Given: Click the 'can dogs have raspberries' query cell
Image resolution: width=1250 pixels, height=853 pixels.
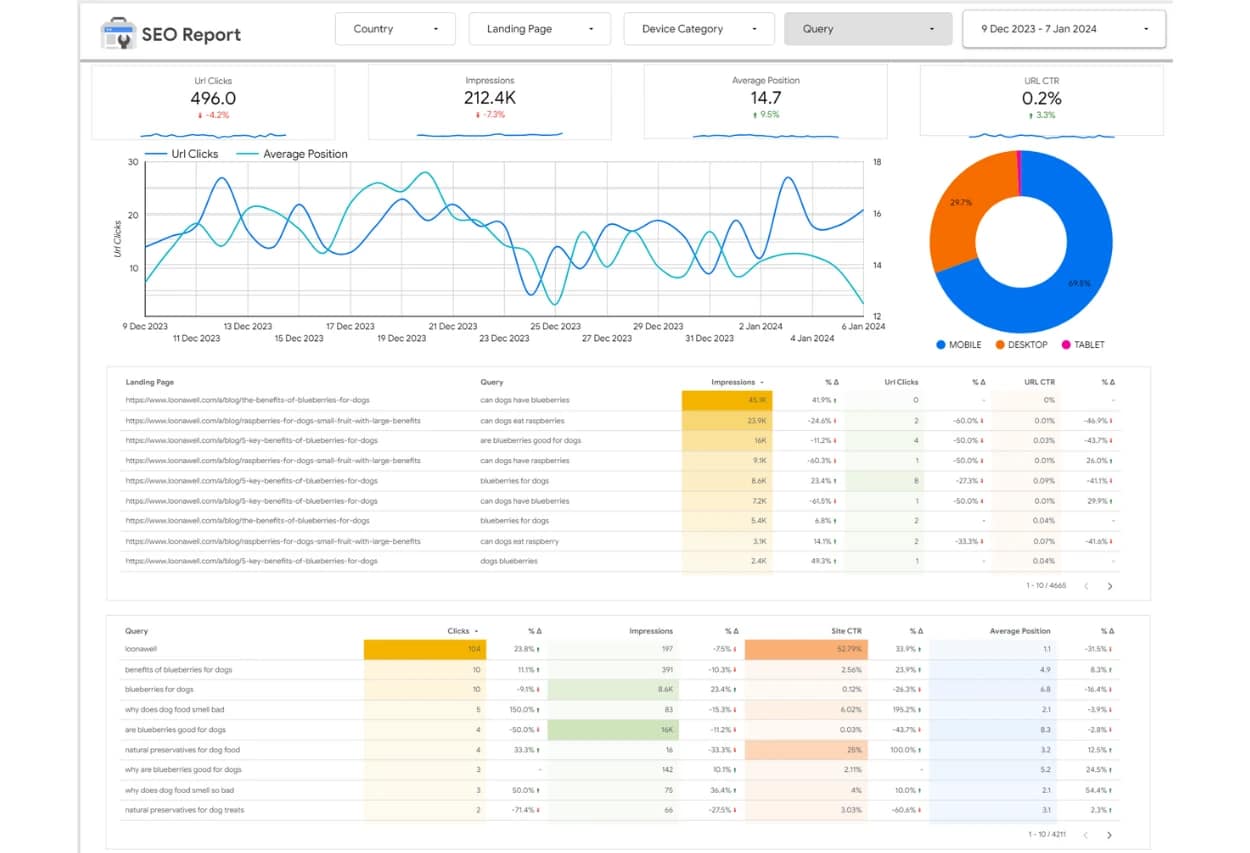Looking at the screenshot, I should (x=524, y=461).
